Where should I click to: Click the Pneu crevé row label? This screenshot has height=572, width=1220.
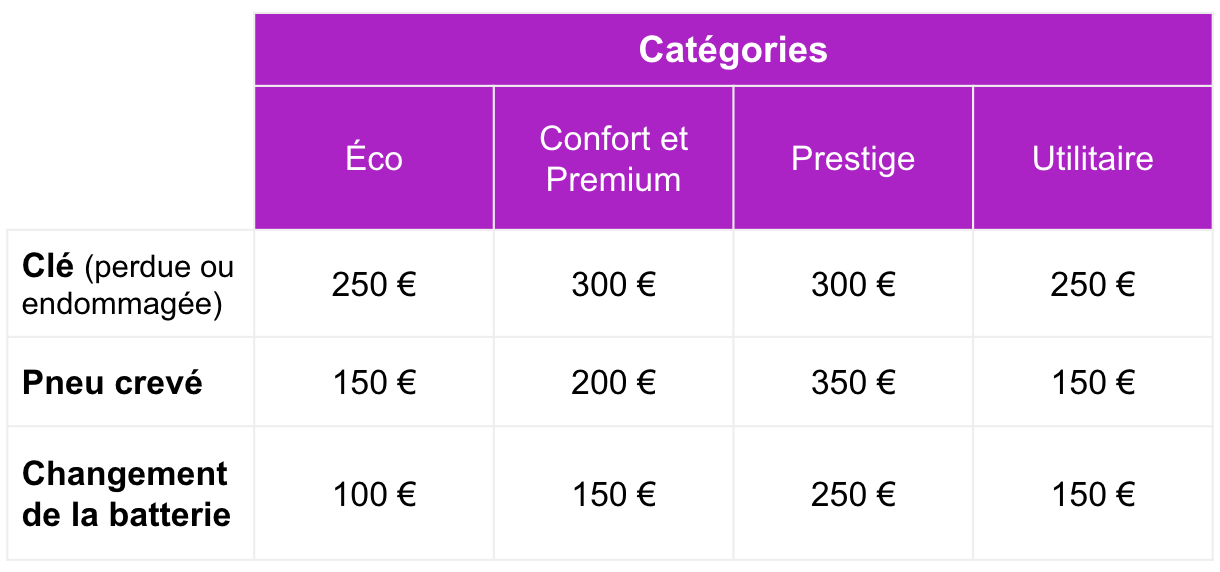pyautogui.click(x=112, y=382)
